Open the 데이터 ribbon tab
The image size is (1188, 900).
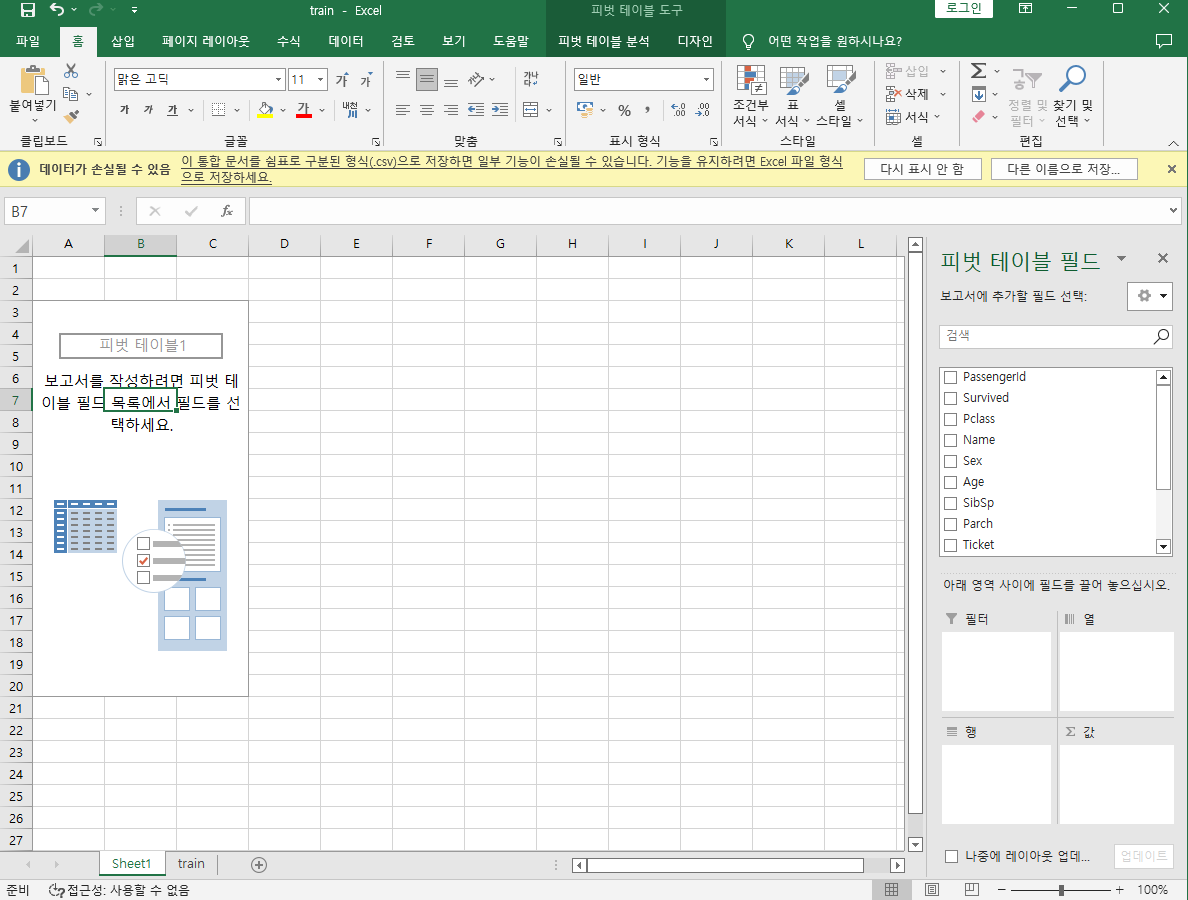pos(345,41)
